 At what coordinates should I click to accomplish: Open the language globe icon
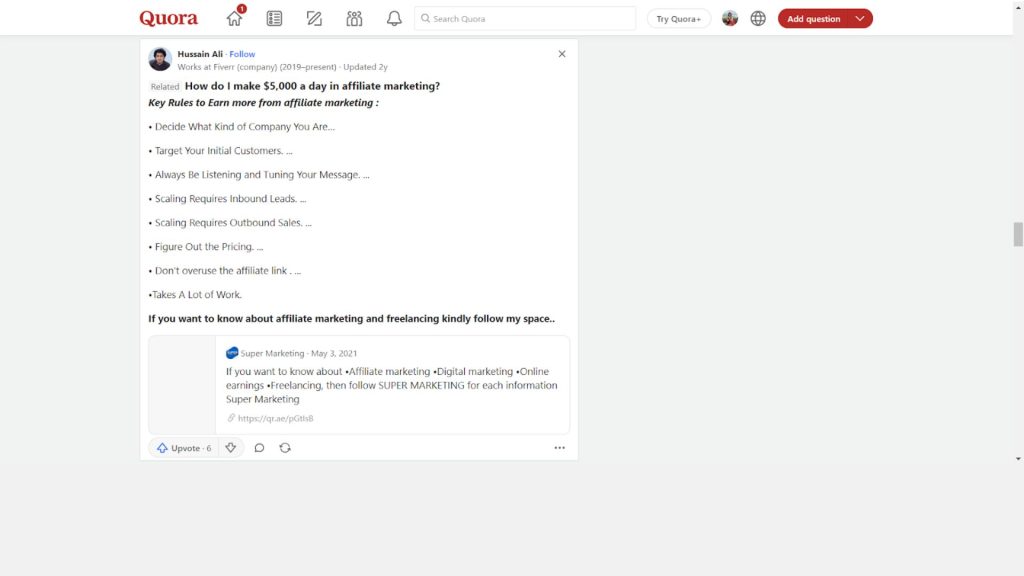(758, 18)
